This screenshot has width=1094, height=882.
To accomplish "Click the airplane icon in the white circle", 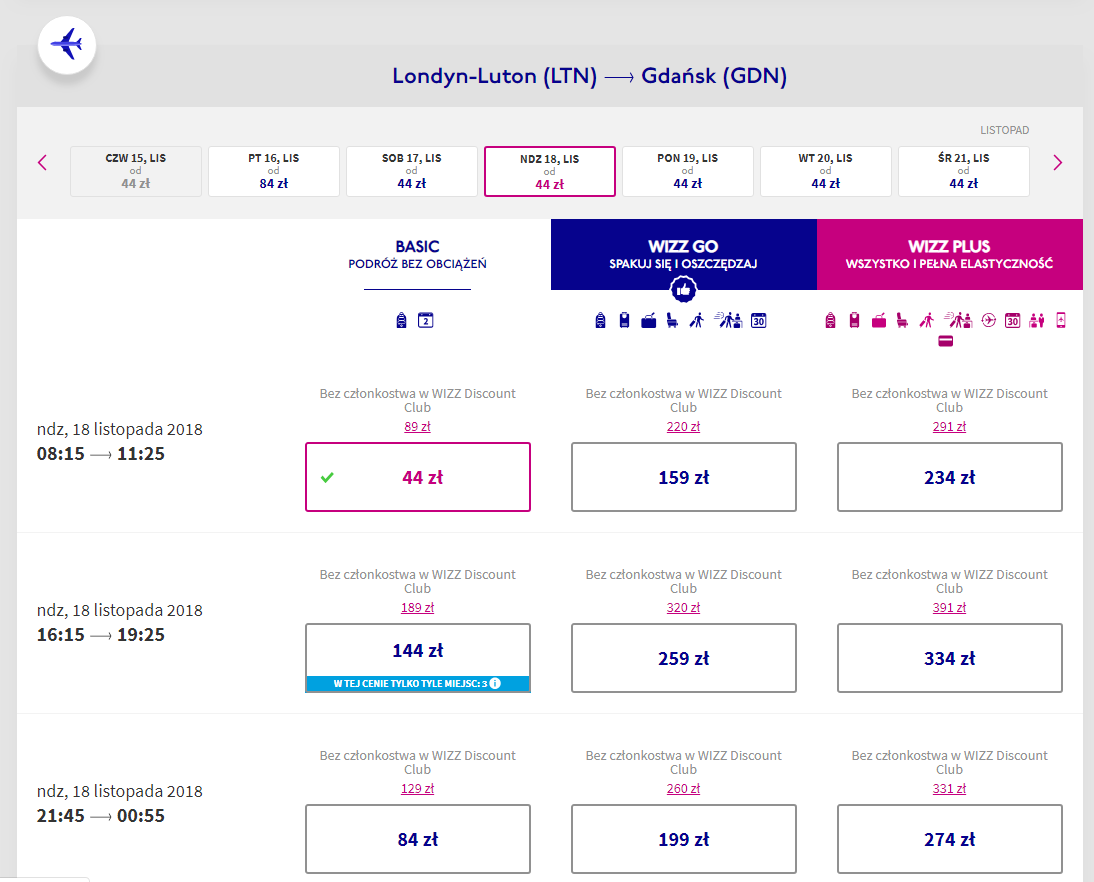I will pyautogui.click(x=67, y=45).
